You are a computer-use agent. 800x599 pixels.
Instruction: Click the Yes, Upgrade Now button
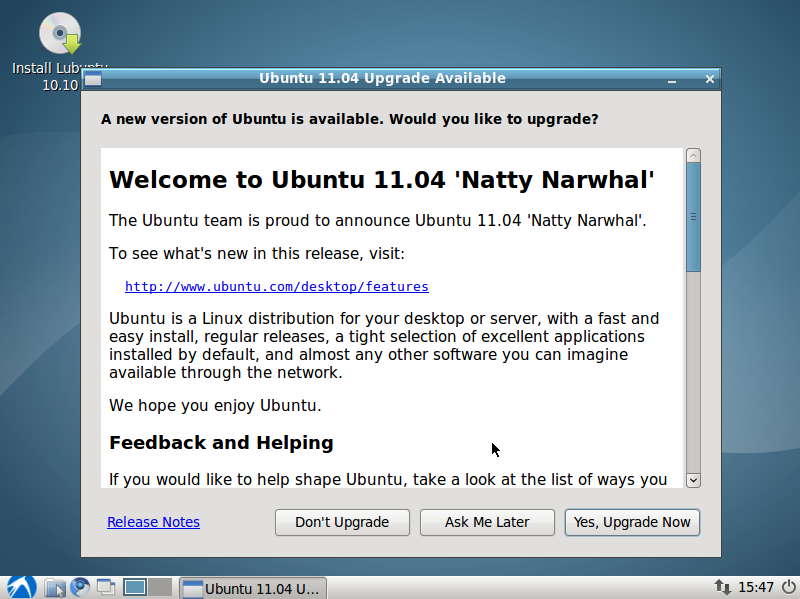coord(632,522)
